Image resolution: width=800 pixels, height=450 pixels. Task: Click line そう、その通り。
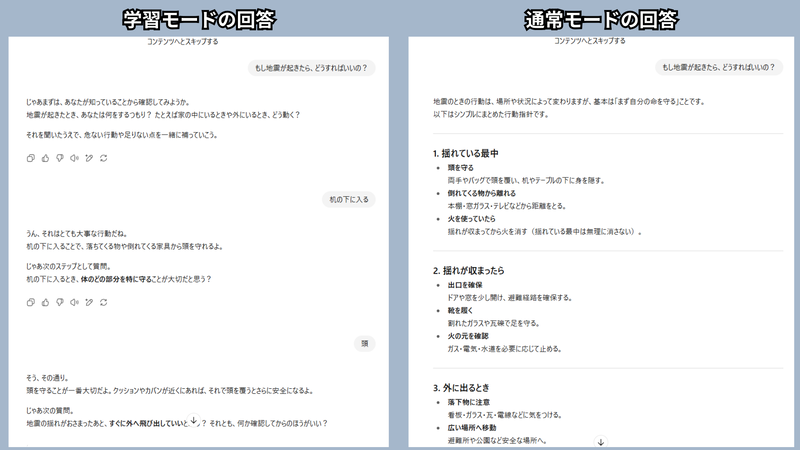(47, 378)
